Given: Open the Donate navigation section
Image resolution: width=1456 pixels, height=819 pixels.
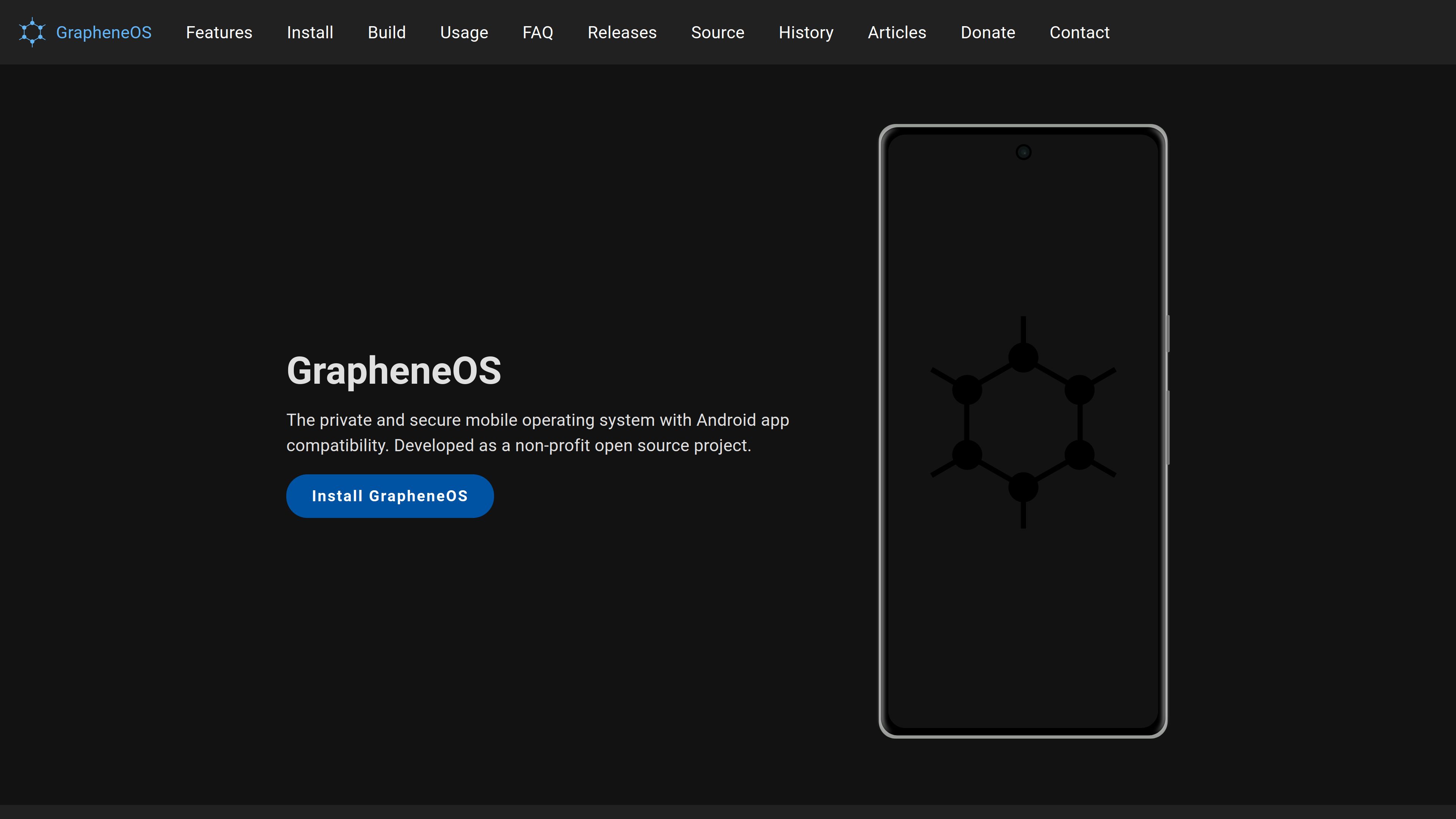Looking at the screenshot, I should click(x=988, y=32).
